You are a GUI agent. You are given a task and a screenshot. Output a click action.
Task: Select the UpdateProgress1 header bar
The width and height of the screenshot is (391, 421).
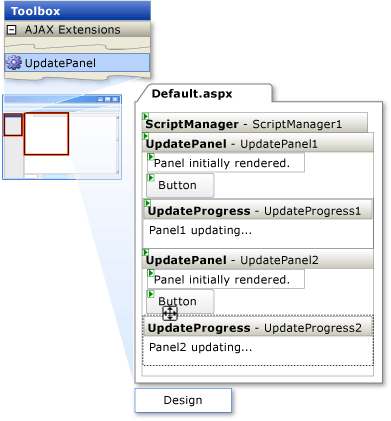click(258, 209)
